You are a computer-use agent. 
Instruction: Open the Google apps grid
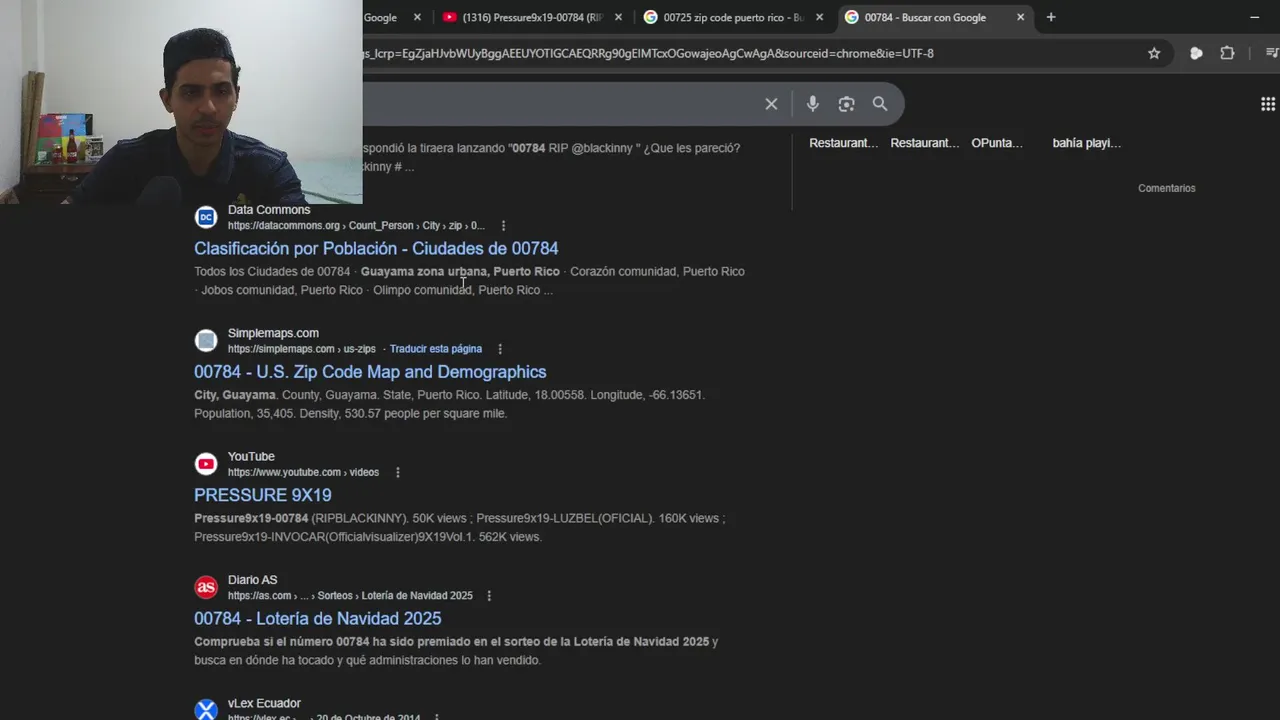click(x=1268, y=104)
